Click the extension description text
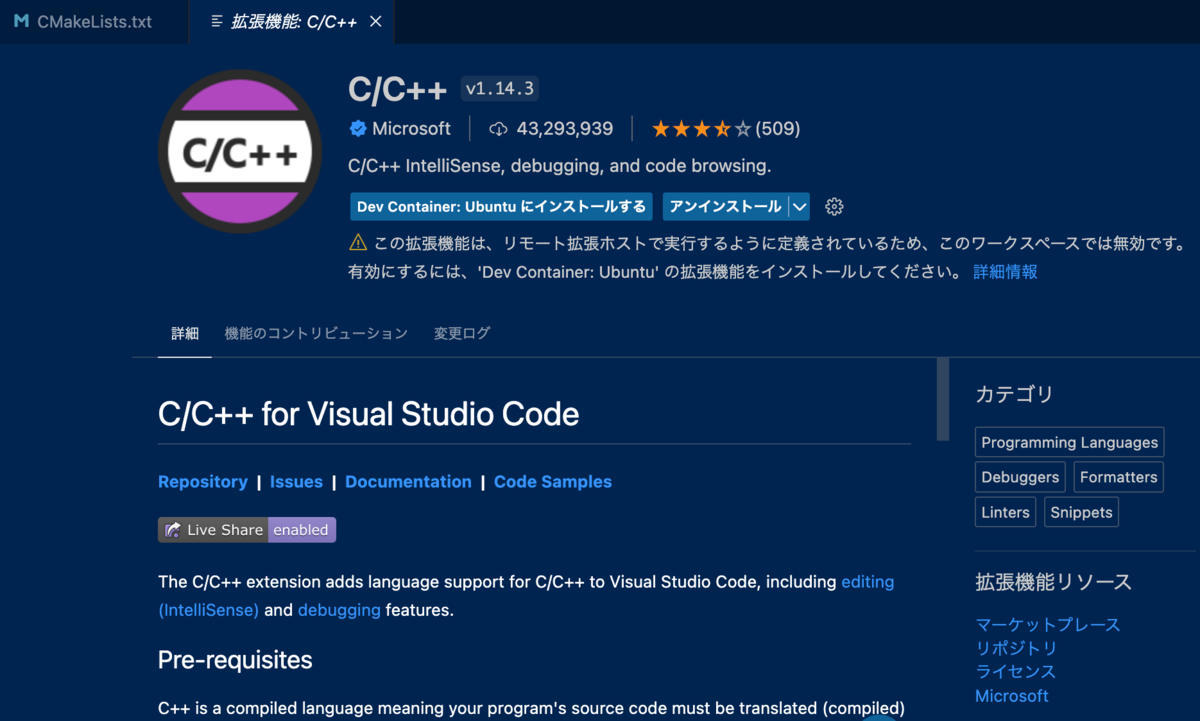 [559, 166]
